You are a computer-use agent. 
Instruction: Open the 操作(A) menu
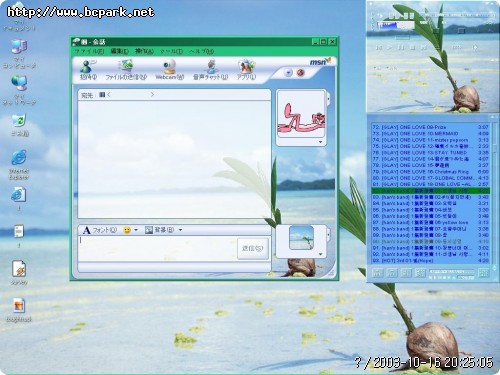coord(144,51)
